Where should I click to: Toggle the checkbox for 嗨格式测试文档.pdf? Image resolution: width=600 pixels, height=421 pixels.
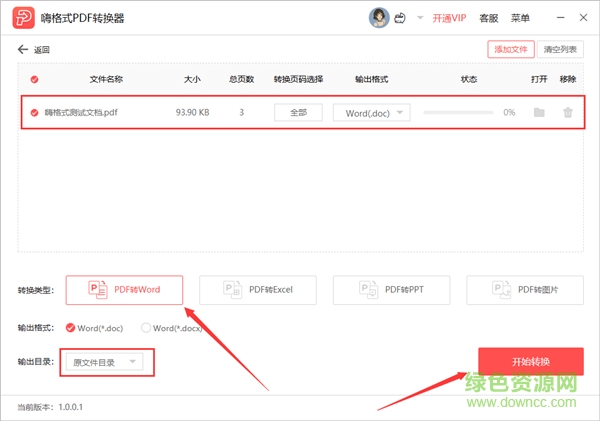click(x=34, y=113)
